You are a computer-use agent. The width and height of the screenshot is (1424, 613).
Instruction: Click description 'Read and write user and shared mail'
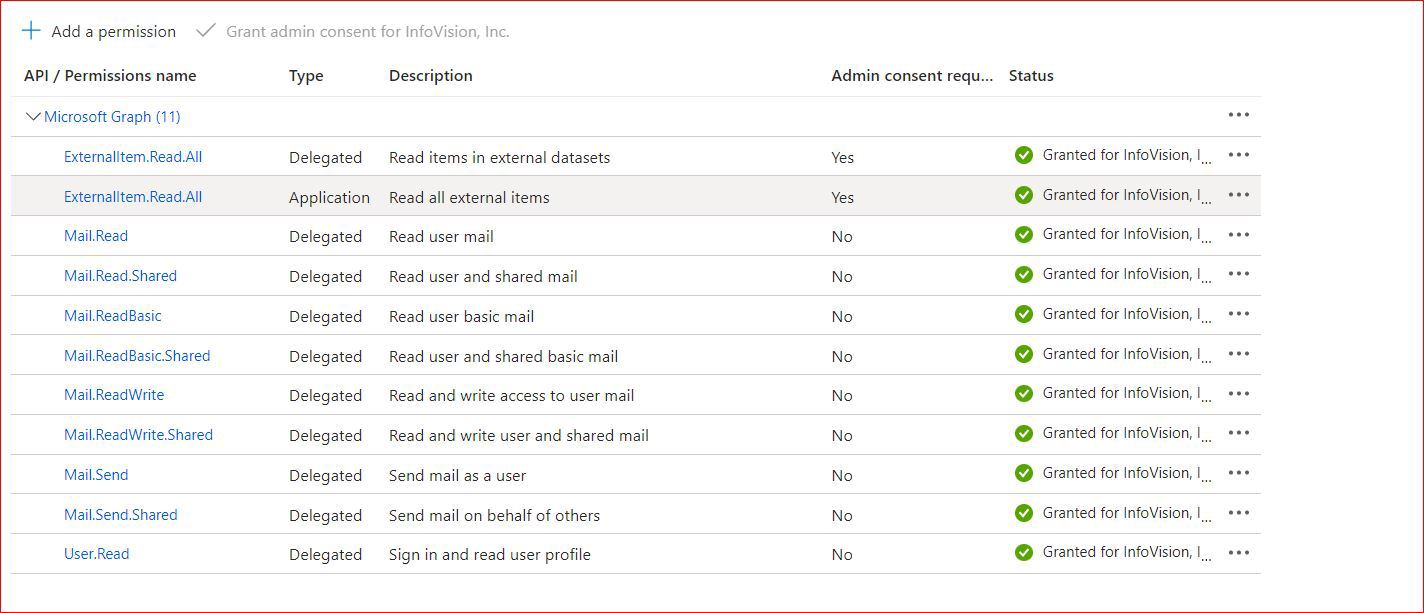point(519,436)
